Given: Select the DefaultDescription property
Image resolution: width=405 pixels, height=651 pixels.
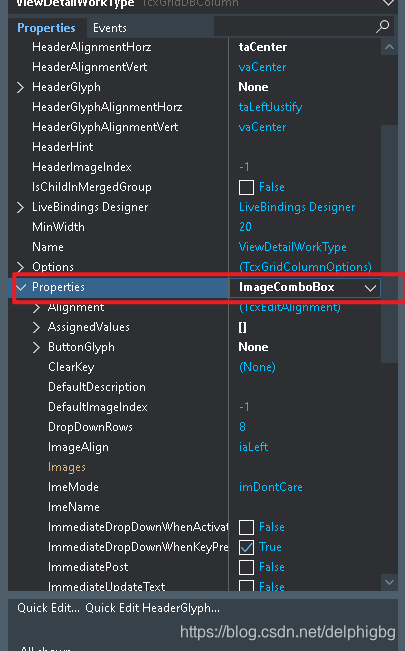Looking at the screenshot, I should pos(97,387).
